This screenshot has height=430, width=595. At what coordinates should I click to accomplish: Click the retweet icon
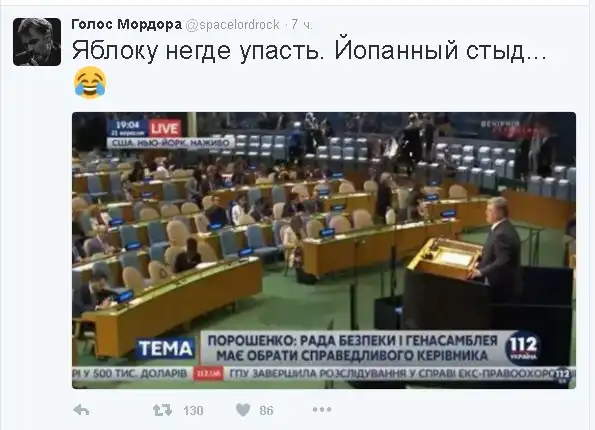tap(162, 410)
